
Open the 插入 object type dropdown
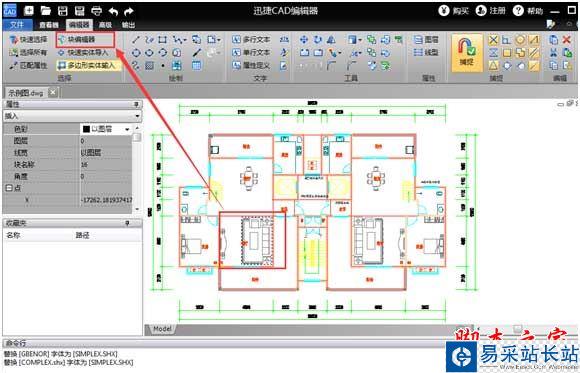(x=137, y=116)
